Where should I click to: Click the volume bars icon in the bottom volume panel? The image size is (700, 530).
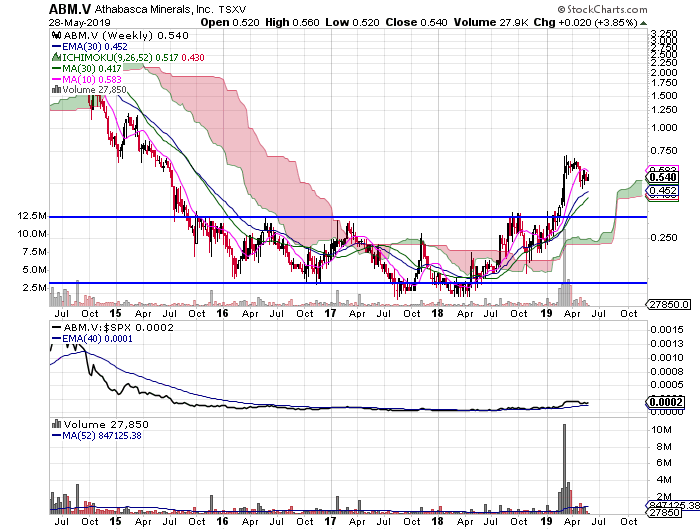(57, 424)
